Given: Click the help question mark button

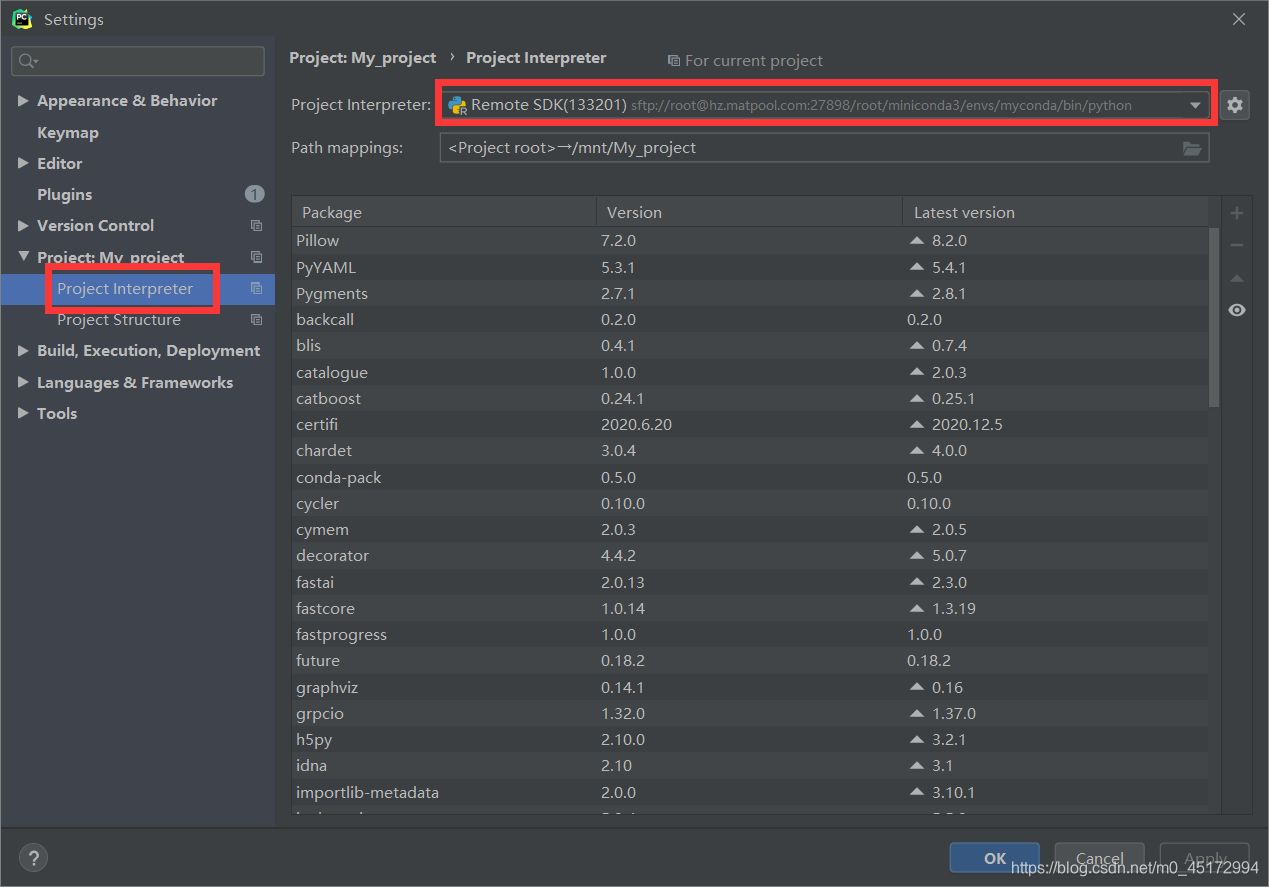Looking at the screenshot, I should coord(33,858).
